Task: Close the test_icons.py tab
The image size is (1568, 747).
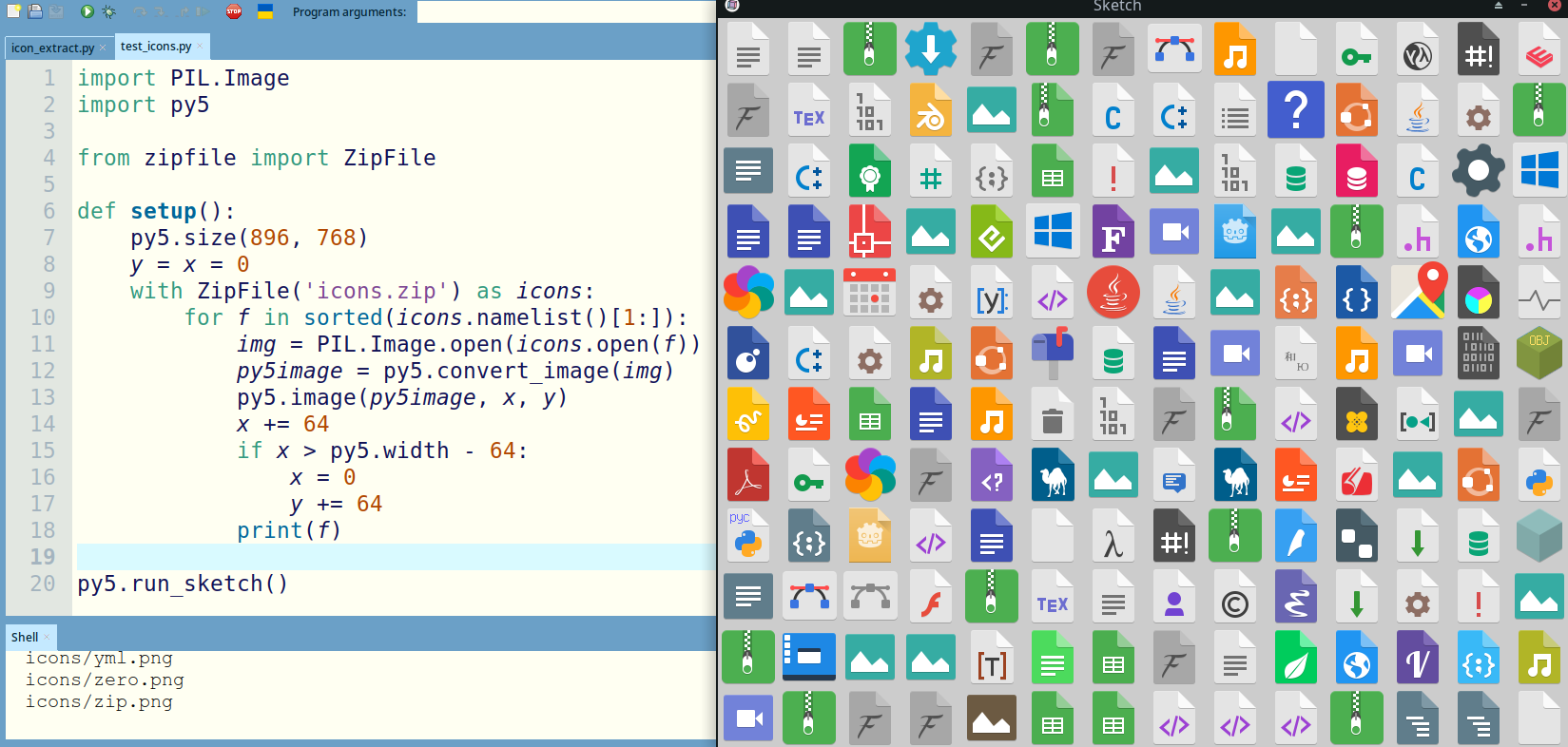Action: click(201, 47)
